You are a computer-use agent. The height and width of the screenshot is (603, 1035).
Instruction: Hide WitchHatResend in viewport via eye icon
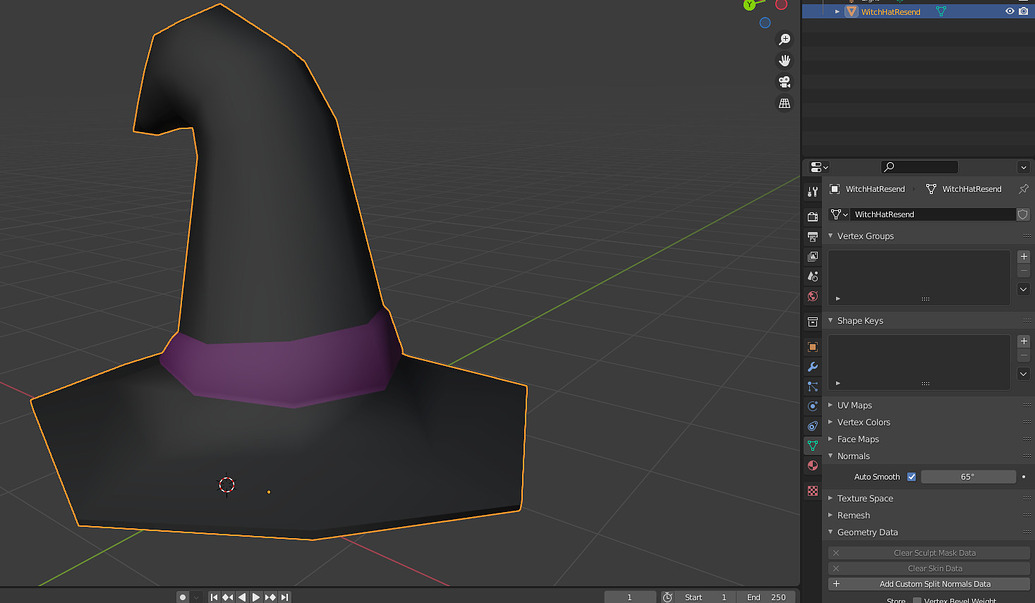1009,11
